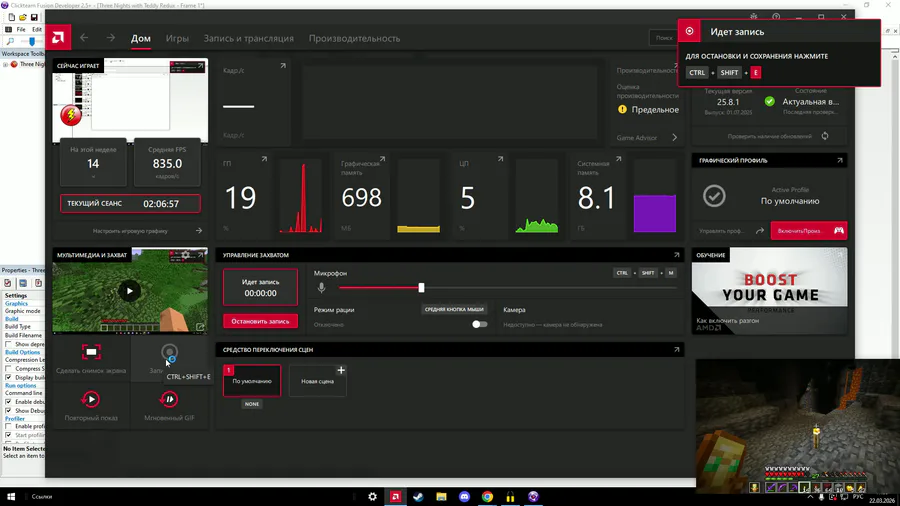The width and height of the screenshot is (900, 506).
Task: Open the Windows Start menu
Action: point(11,497)
